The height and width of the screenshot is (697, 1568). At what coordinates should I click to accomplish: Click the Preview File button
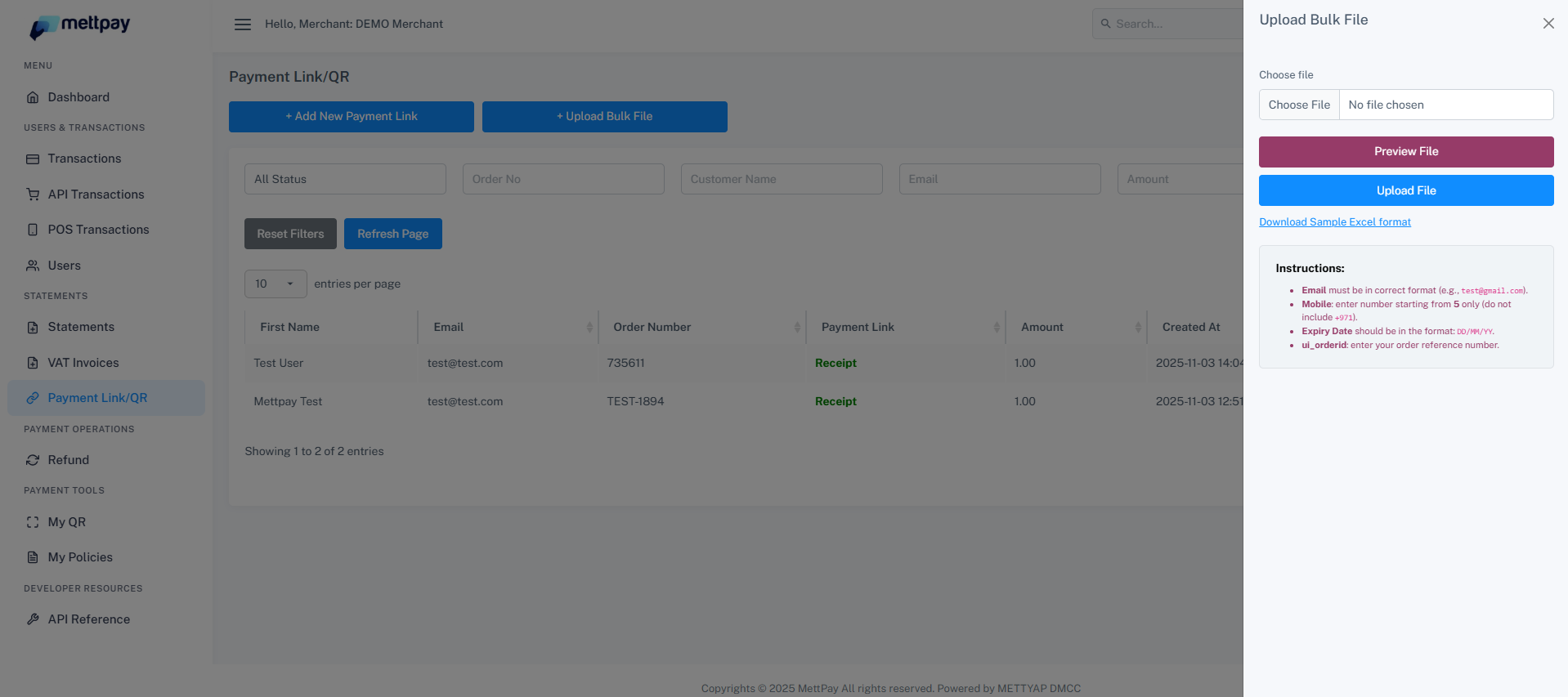click(1406, 152)
